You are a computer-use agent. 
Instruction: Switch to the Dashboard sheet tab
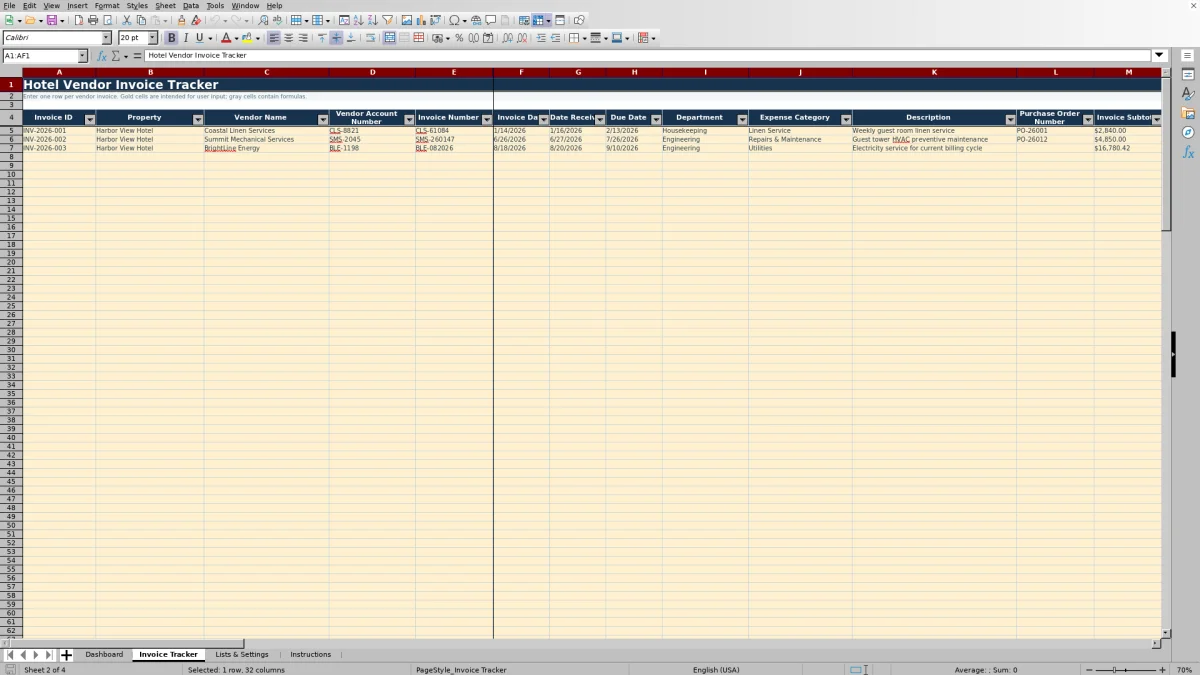pyautogui.click(x=104, y=654)
